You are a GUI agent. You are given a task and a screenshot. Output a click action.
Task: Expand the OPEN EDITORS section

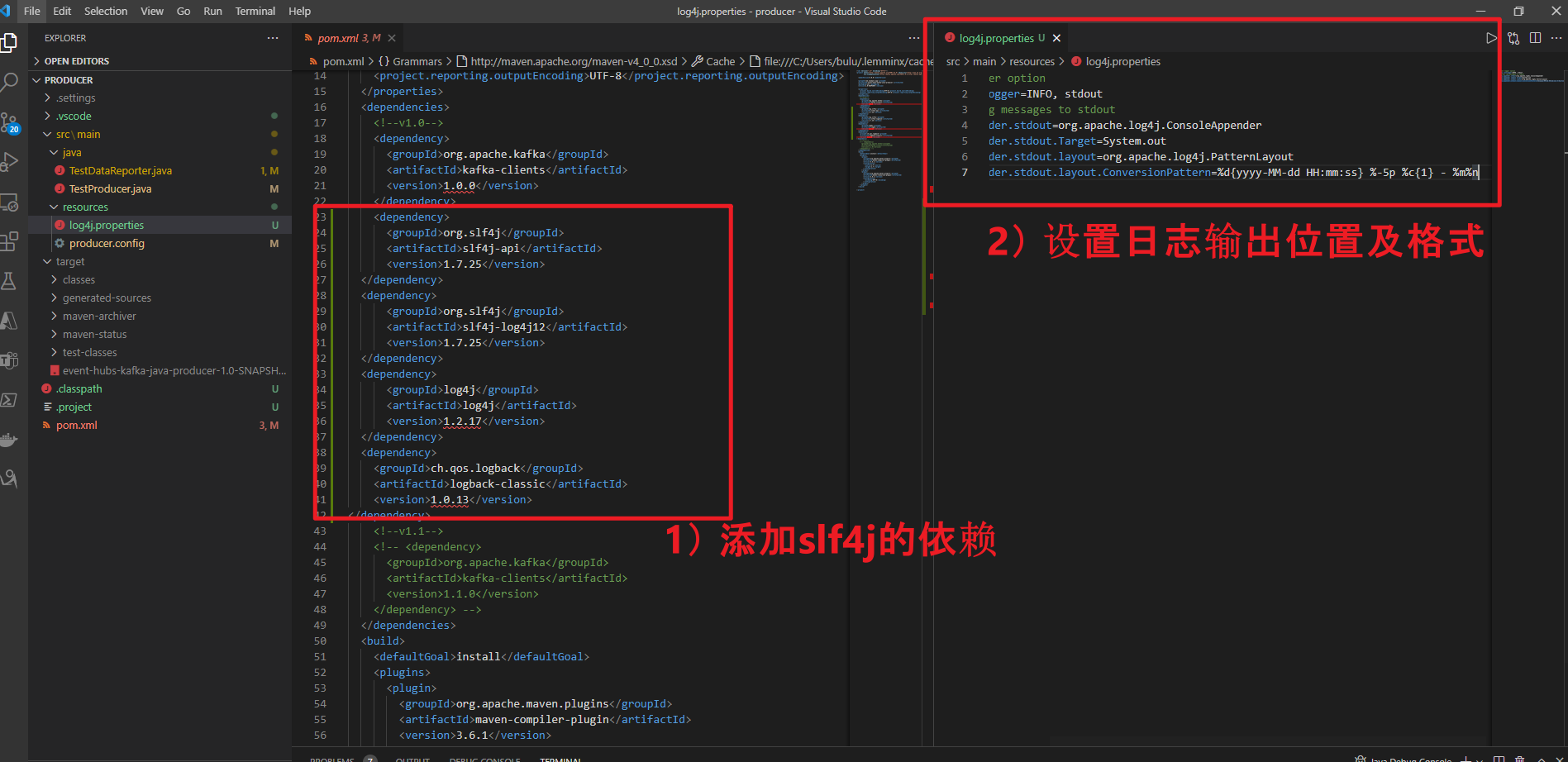[x=76, y=61]
